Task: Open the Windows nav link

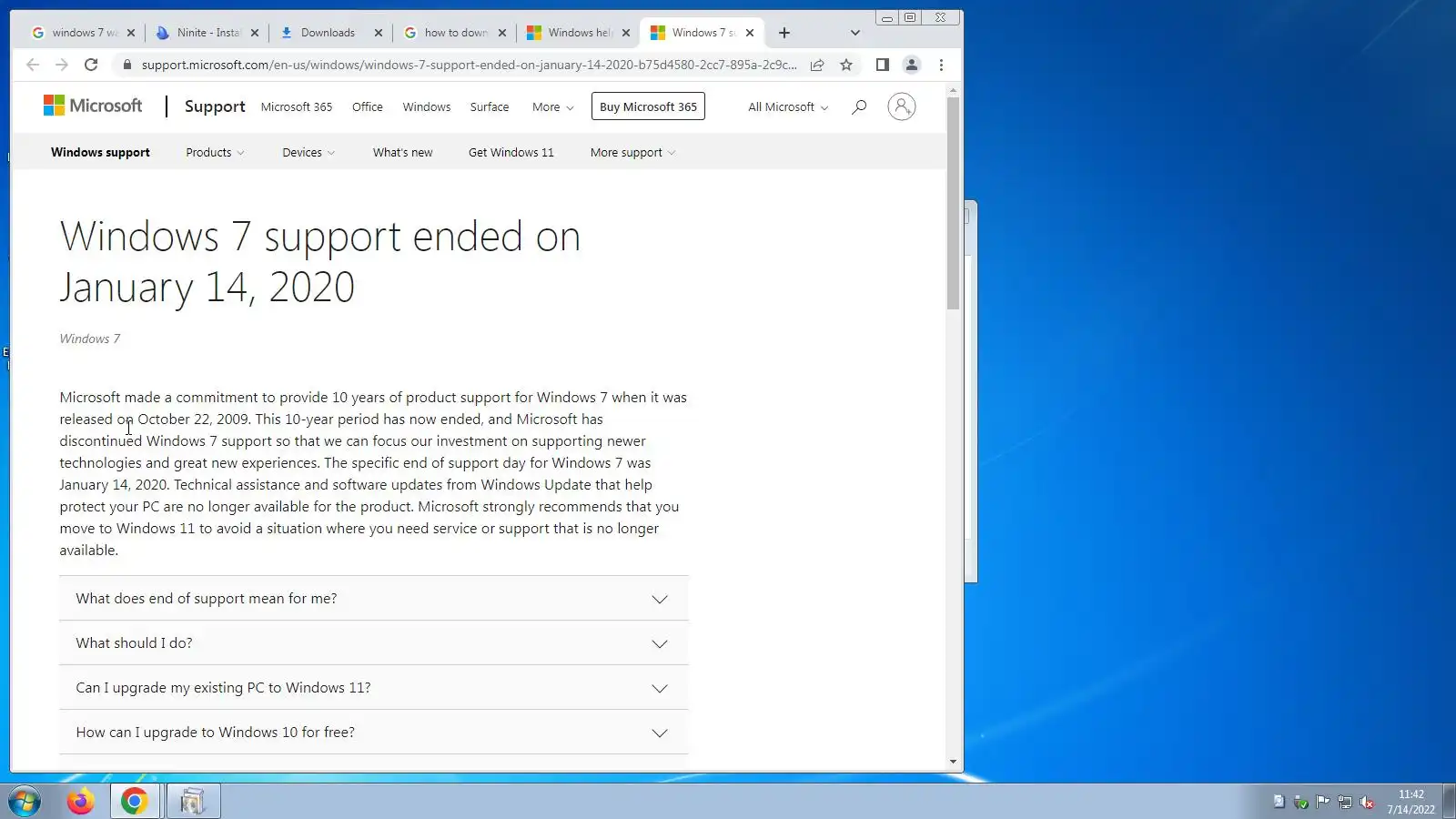Action: pyautogui.click(x=427, y=106)
